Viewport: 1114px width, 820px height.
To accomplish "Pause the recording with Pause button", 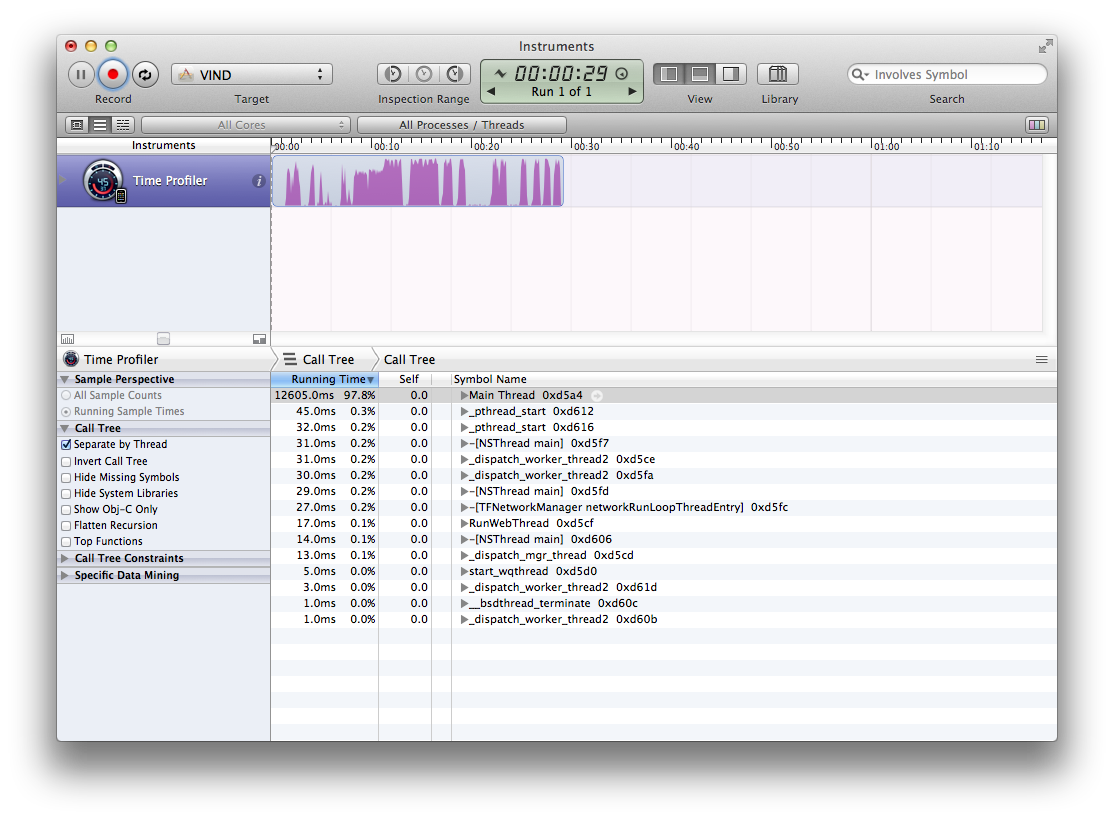I will [81, 75].
